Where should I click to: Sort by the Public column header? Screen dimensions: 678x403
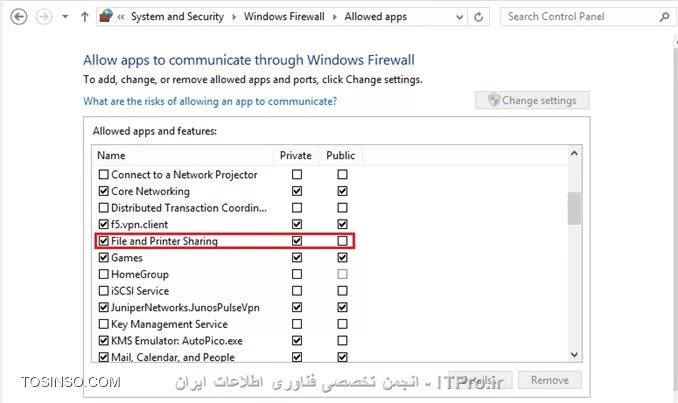(341, 155)
